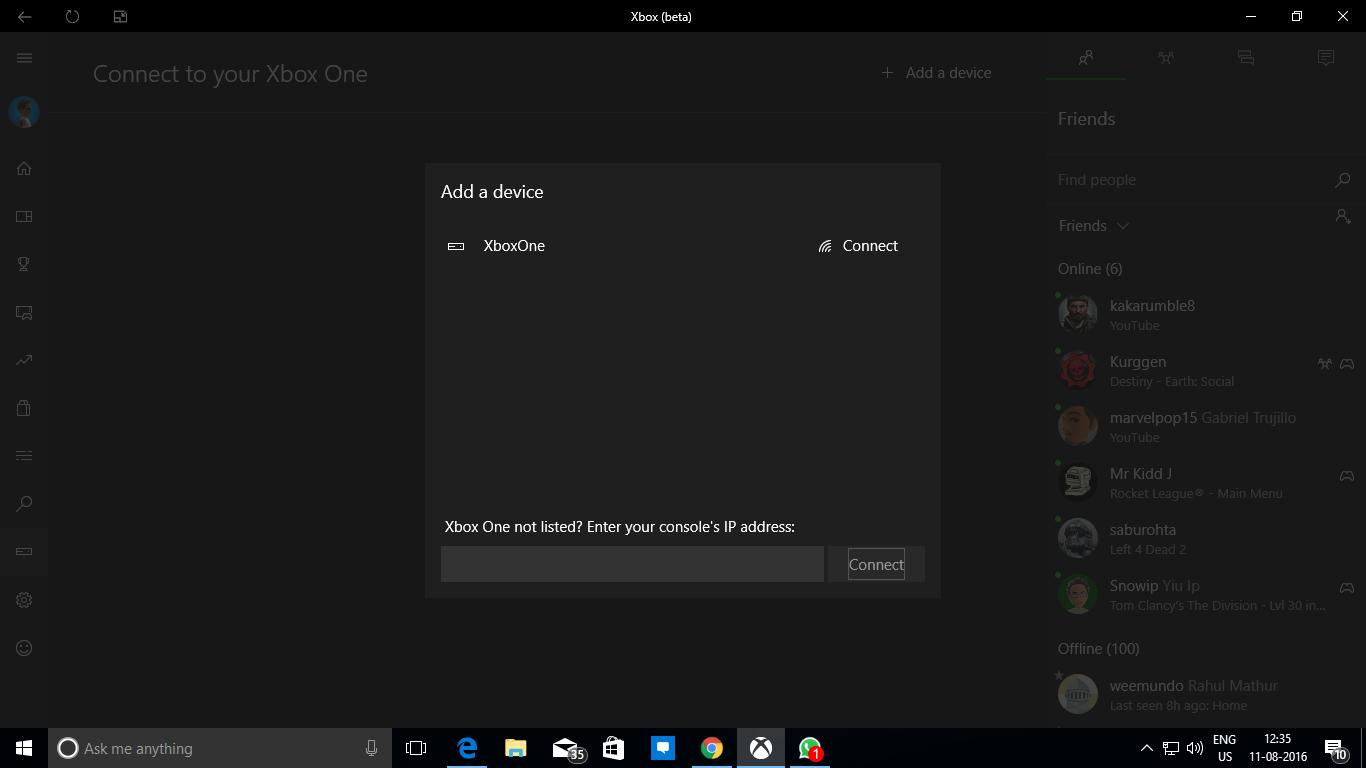Viewport: 1366px width, 768px height.
Task: Click the snap view icon in title bar
Action: [120, 16]
